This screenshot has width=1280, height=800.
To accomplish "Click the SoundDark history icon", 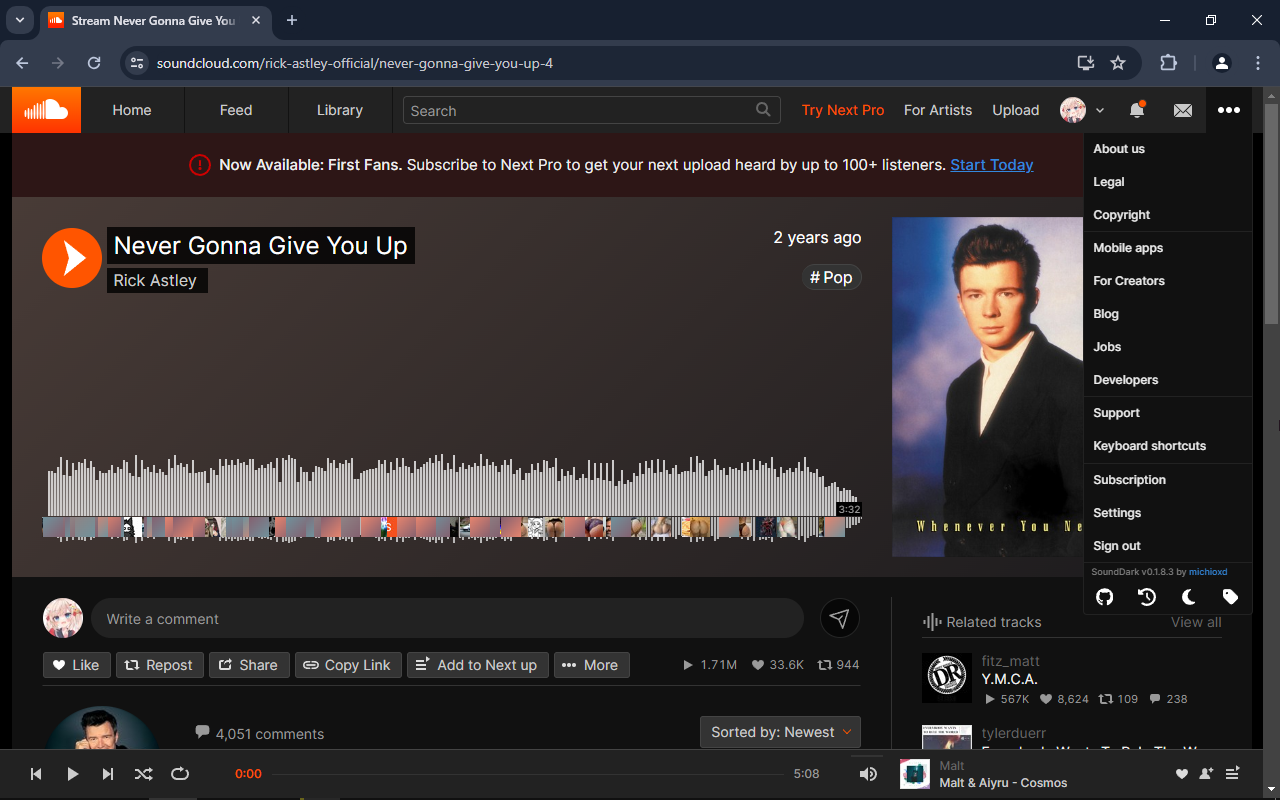I will (1147, 597).
